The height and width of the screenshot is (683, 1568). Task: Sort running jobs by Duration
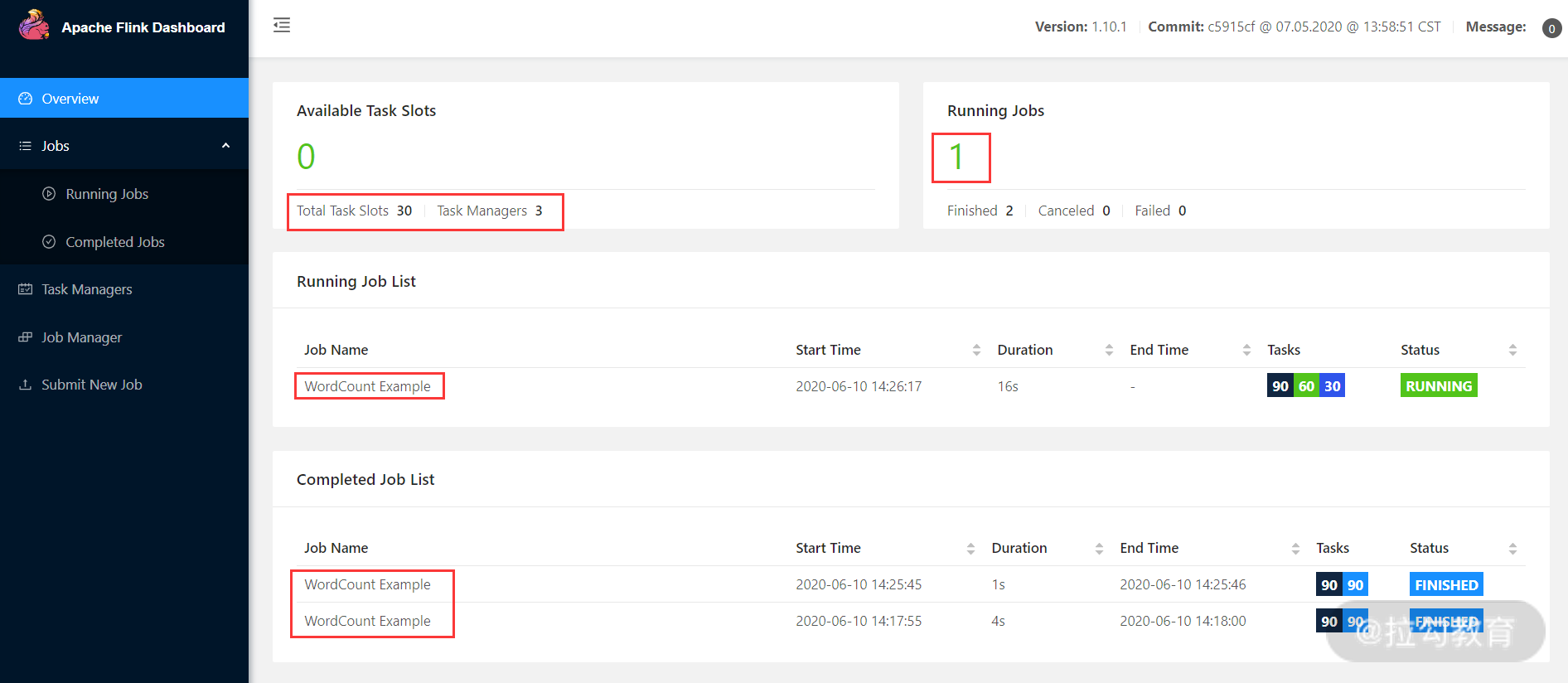(1109, 350)
